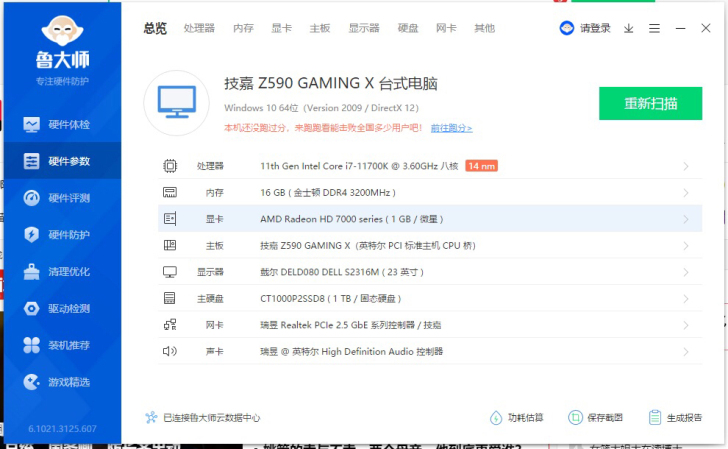This screenshot has height=449, width=728.
Task: Click the 16 GB DDR4 3200MHz text
Action: 328,192
